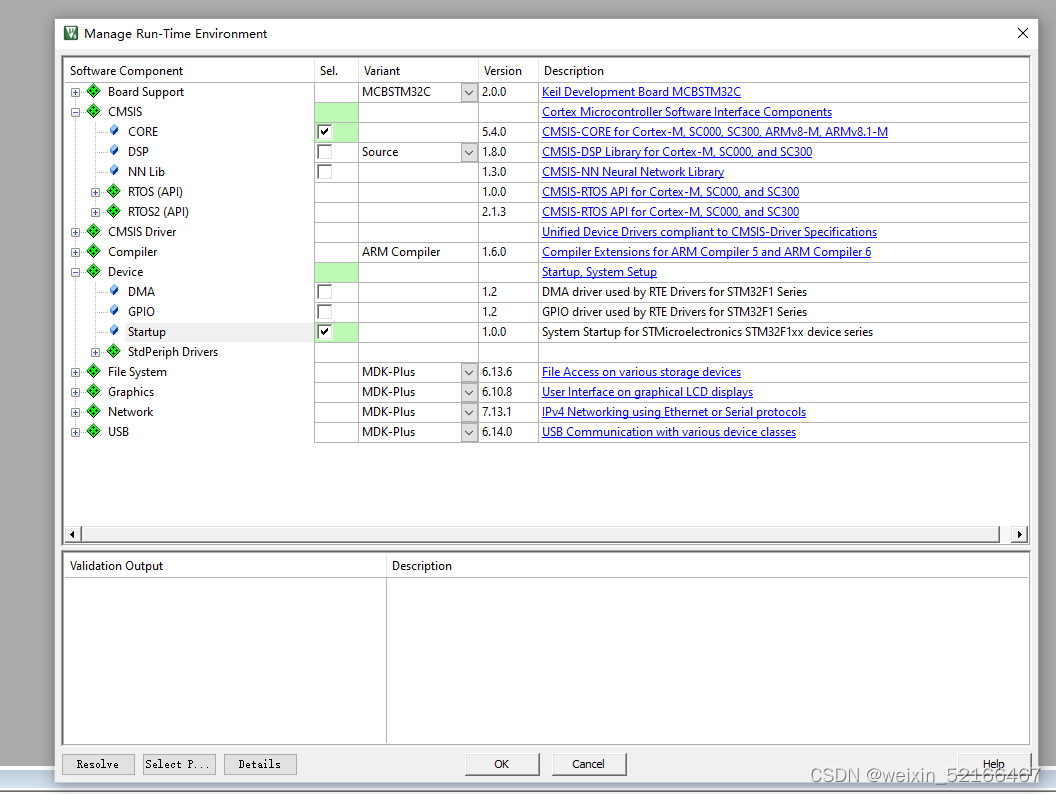Enable the DMA driver checkbox
1056x794 pixels.
pyautogui.click(x=325, y=292)
